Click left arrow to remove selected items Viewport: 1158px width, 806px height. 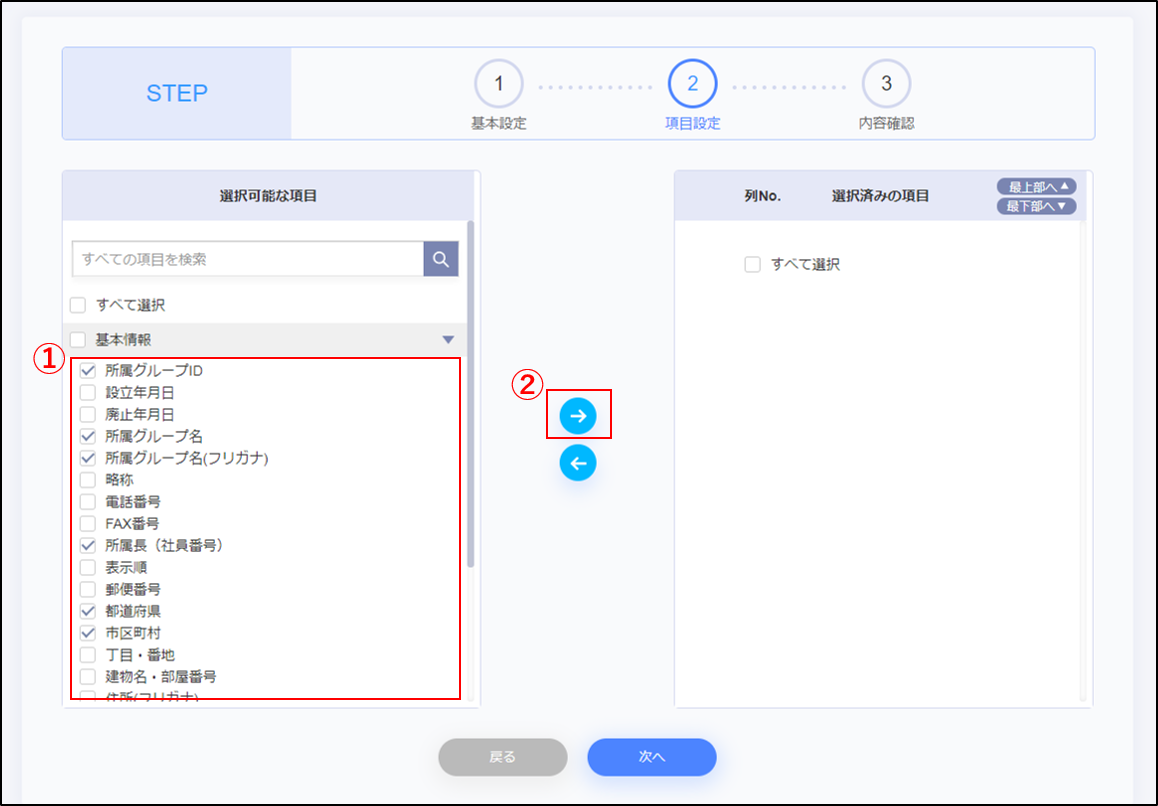point(578,463)
